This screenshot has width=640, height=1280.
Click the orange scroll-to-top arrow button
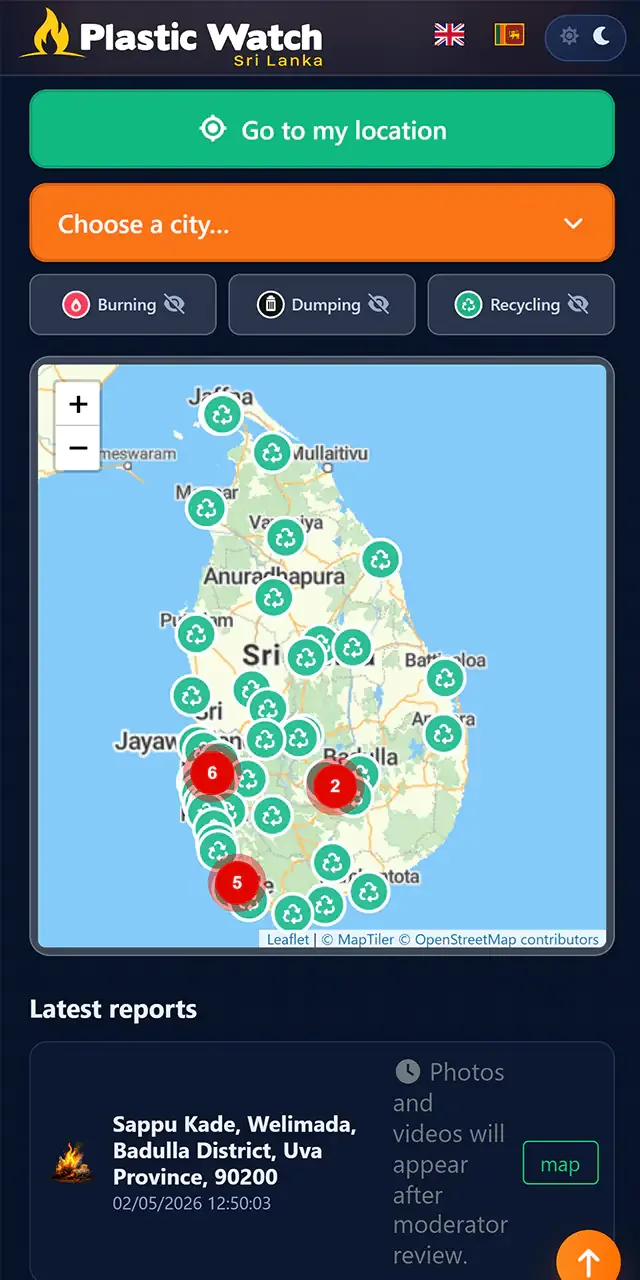tap(588, 1260)
